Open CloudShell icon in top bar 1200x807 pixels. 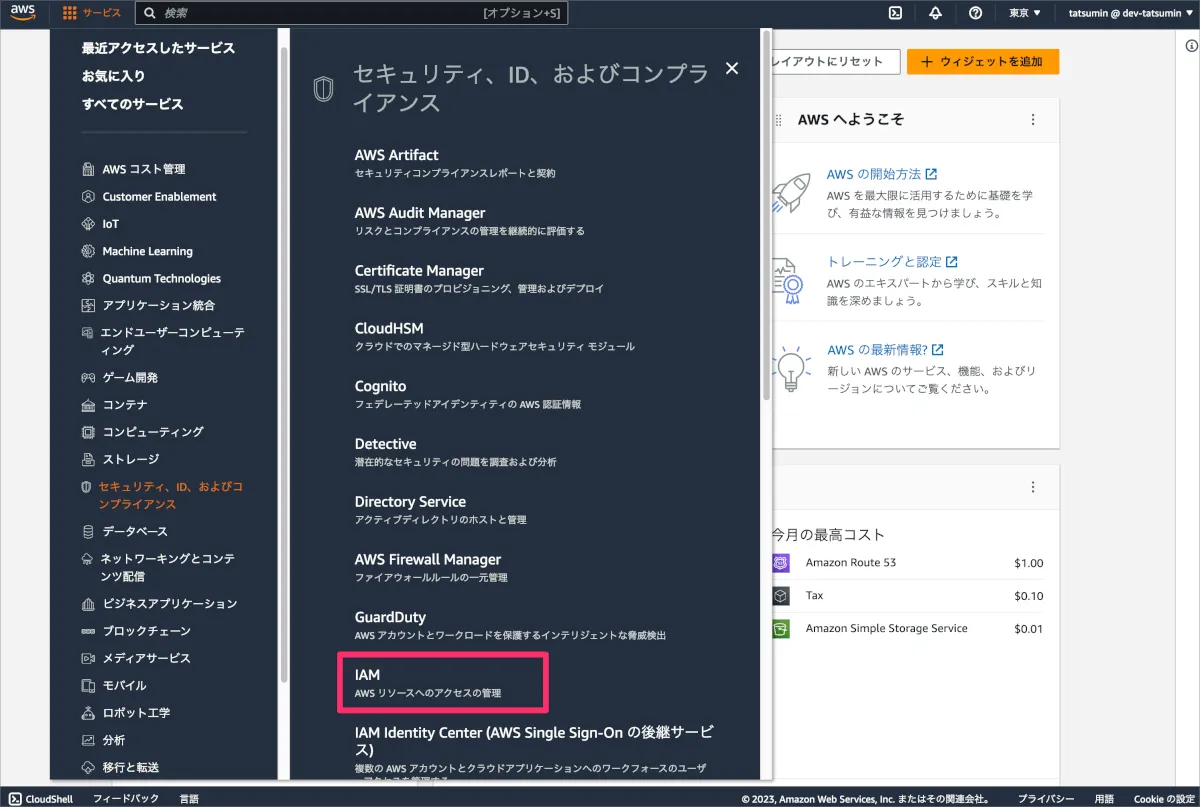896,13
